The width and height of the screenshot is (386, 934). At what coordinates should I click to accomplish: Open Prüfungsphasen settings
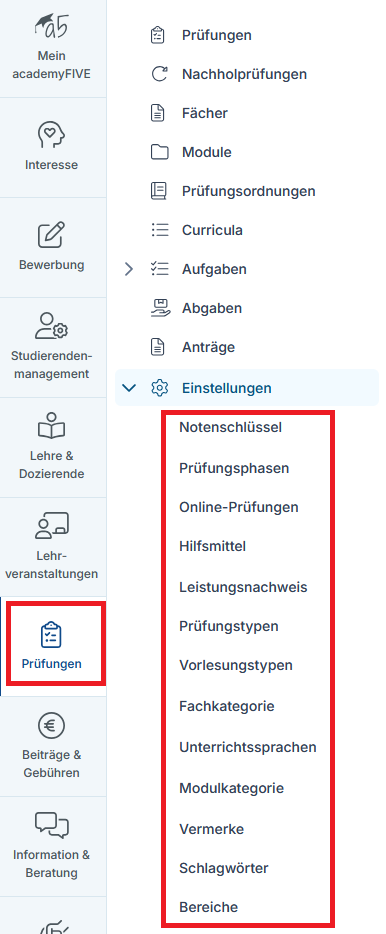(x=234, y=468)
